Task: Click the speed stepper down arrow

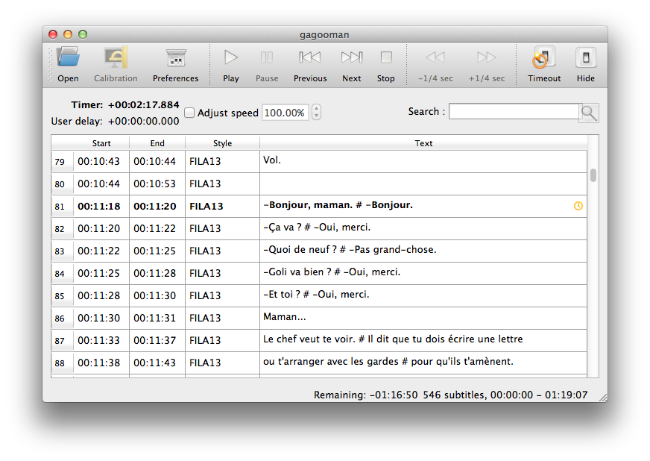Action: 316,116
